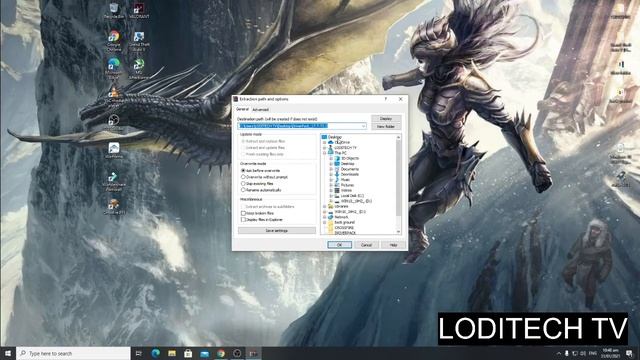640x360 pixels.
Task: Open the notification center icon
Action: (x=629, y=353)
